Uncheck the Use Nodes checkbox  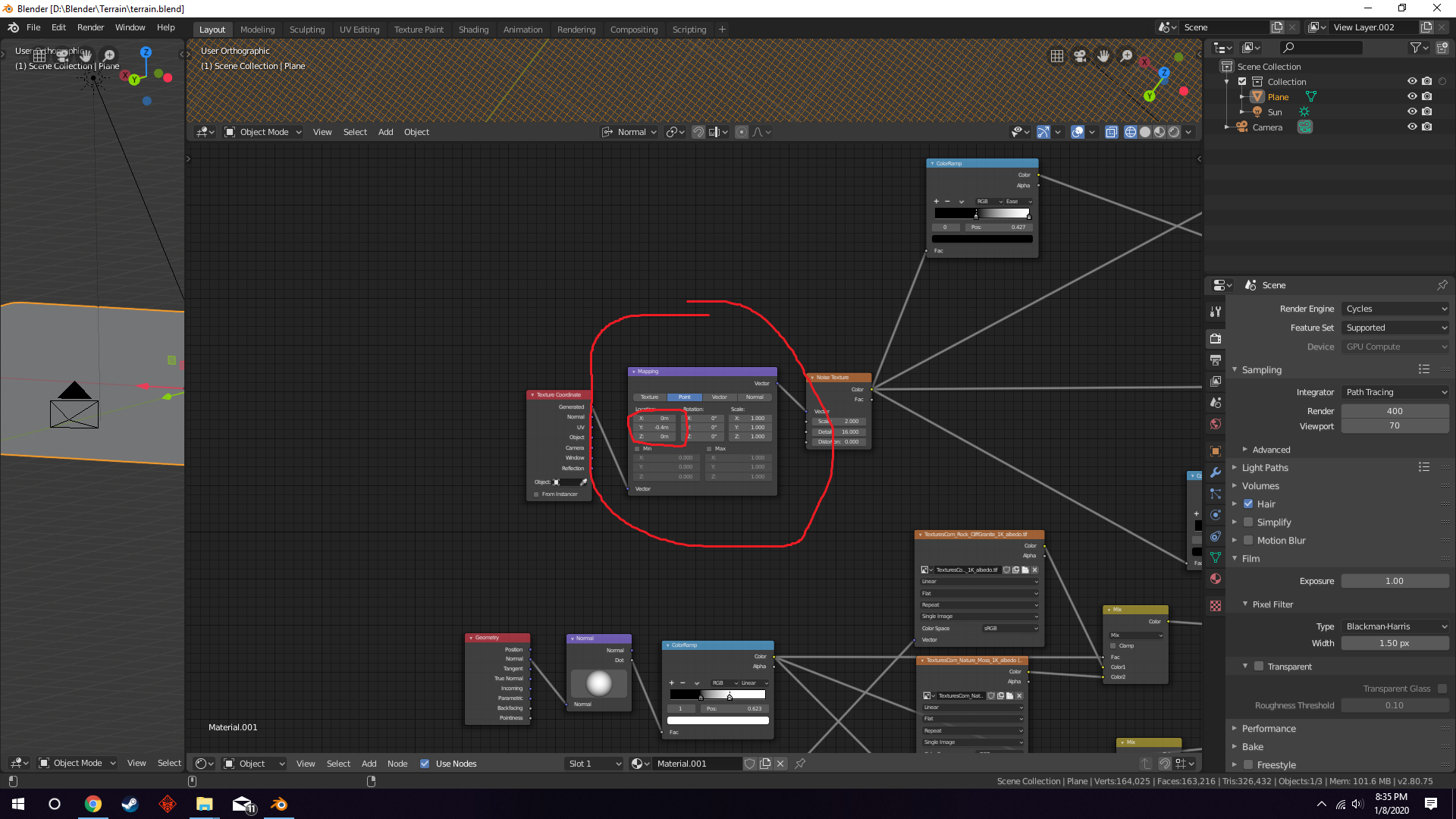pyautogui.click(x=425, y=764)
